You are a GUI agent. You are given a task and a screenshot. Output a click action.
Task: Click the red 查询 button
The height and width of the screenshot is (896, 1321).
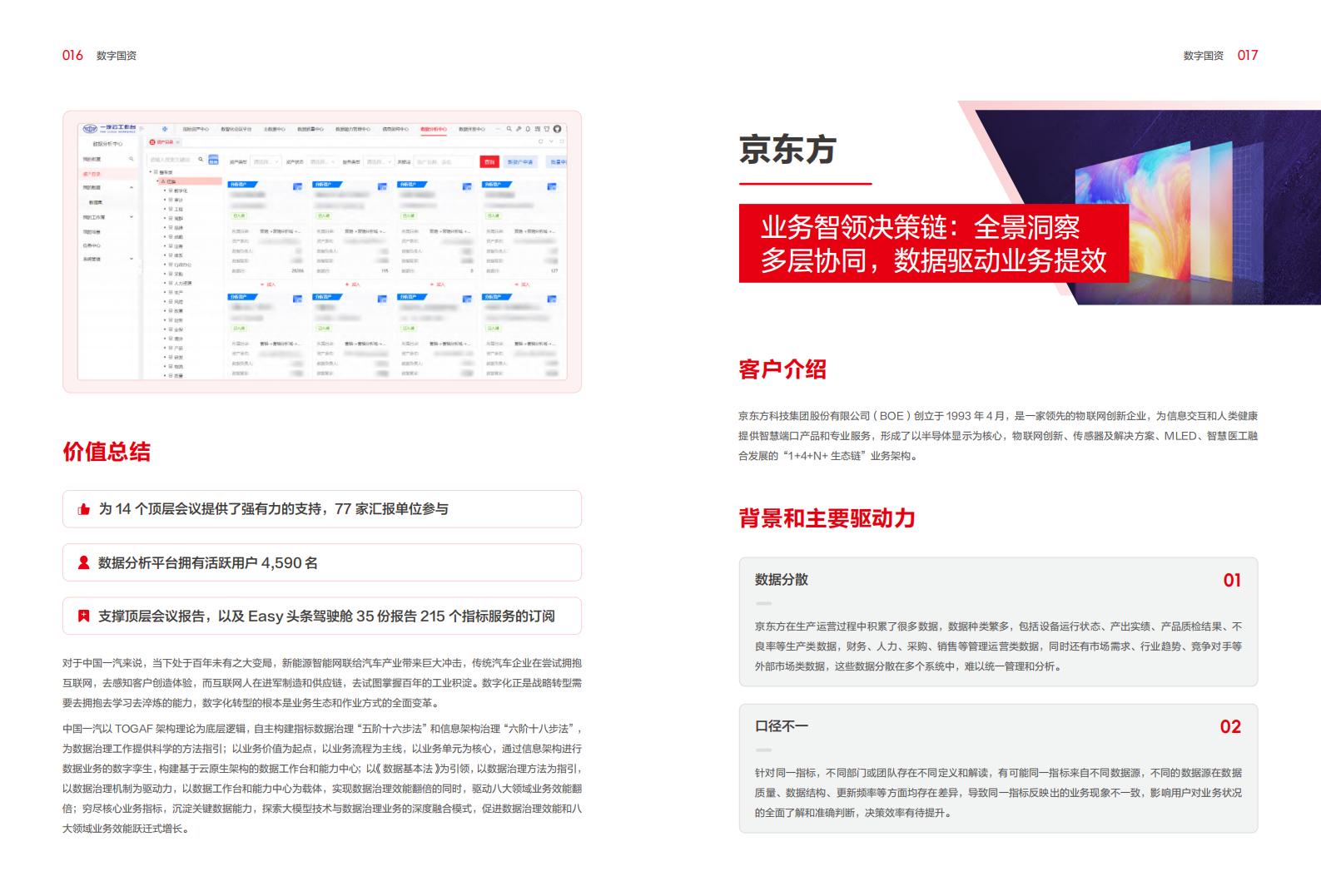click(489, 162)
